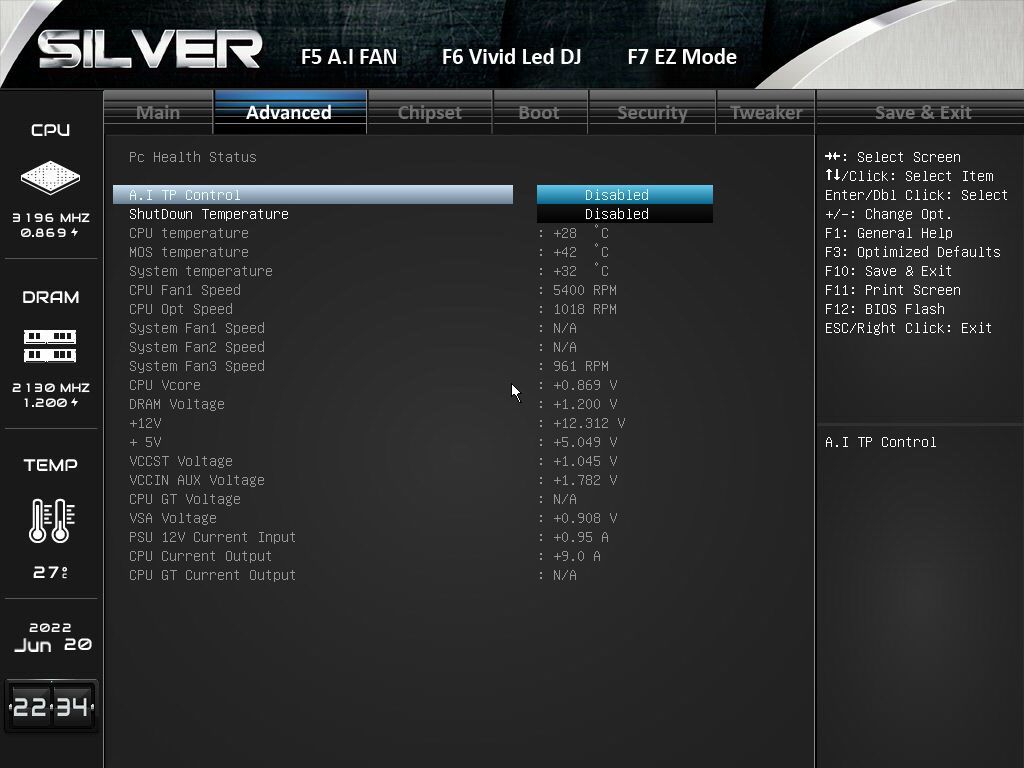
Task: Click the +5.049 V reading
Action: click(x=585, y=442)
